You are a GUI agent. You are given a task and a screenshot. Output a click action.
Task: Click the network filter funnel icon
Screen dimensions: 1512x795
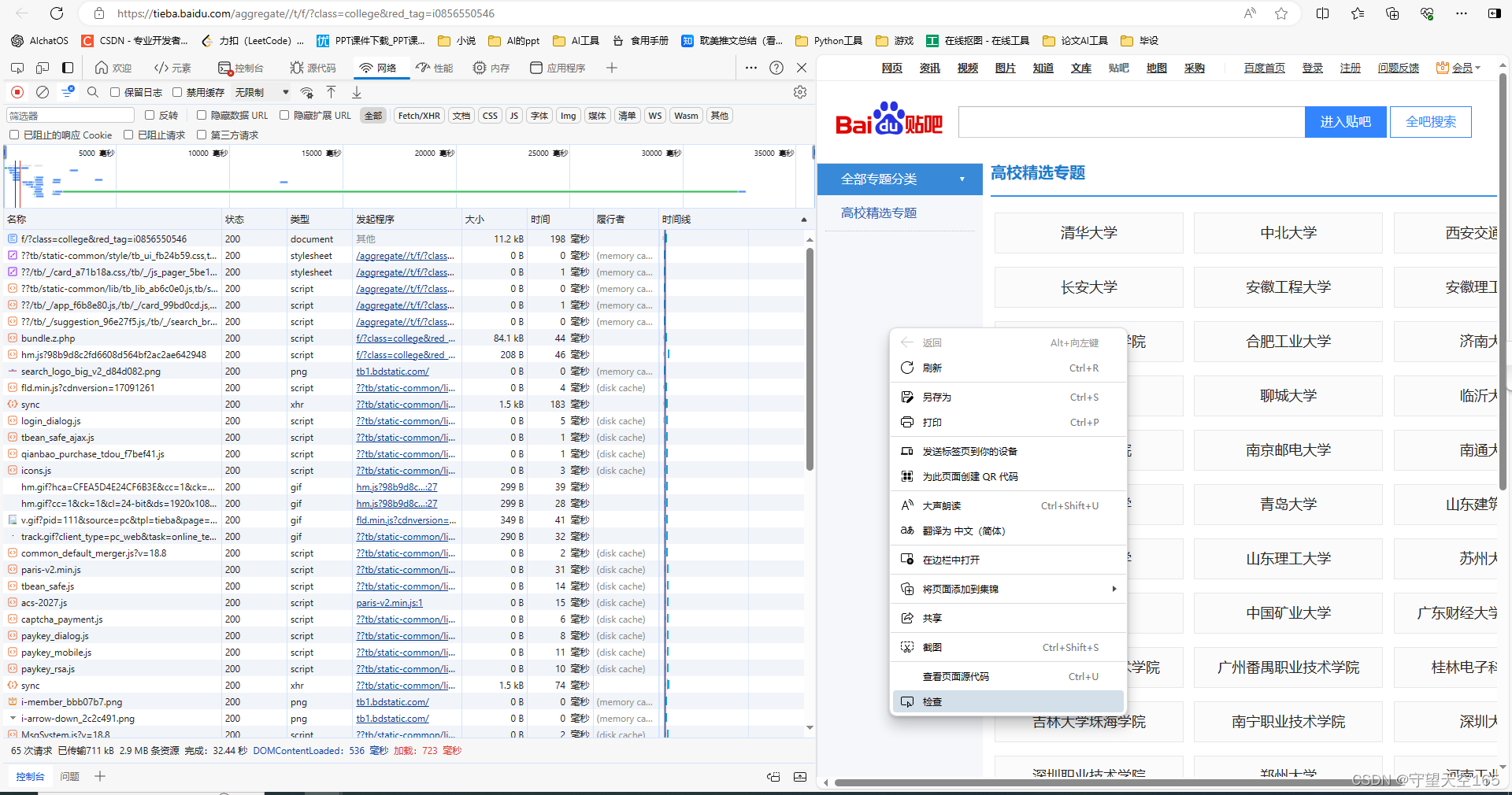coord(68,92)
